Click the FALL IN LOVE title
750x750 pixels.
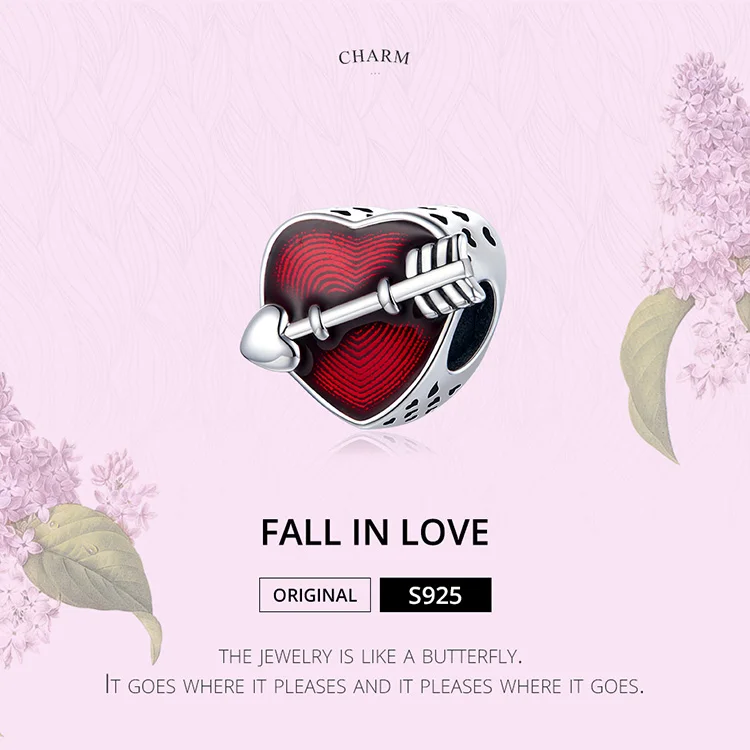(375, 532)
